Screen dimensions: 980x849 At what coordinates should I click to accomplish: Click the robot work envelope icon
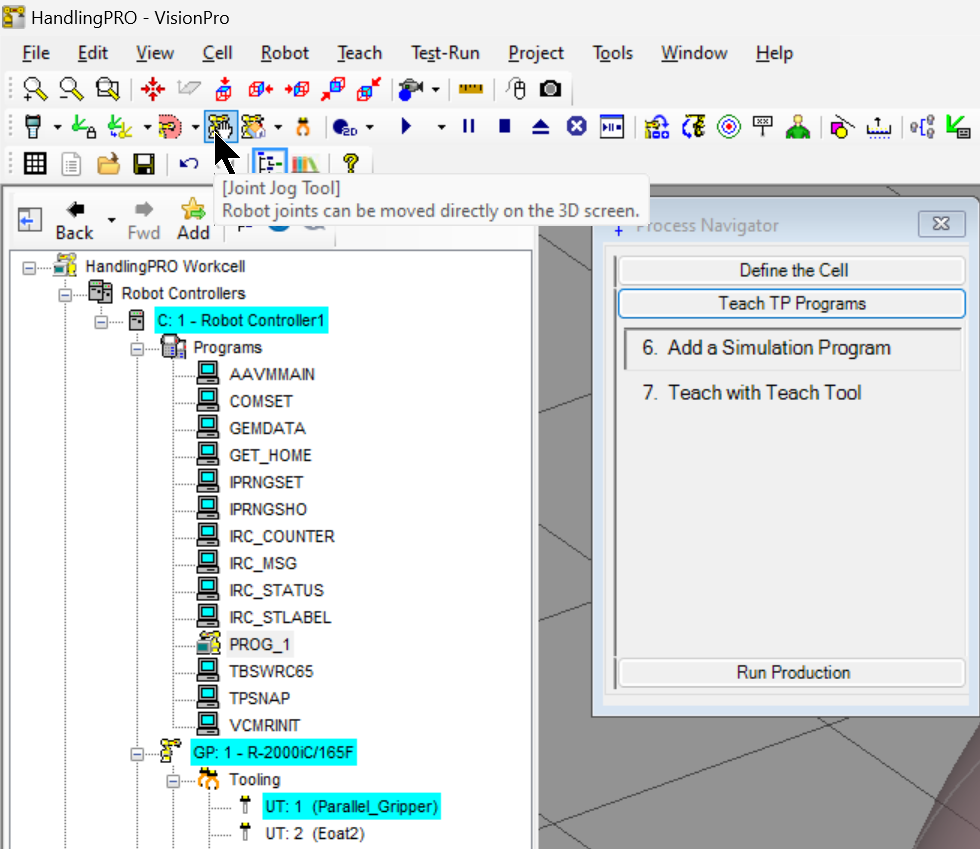pos(169,127)
